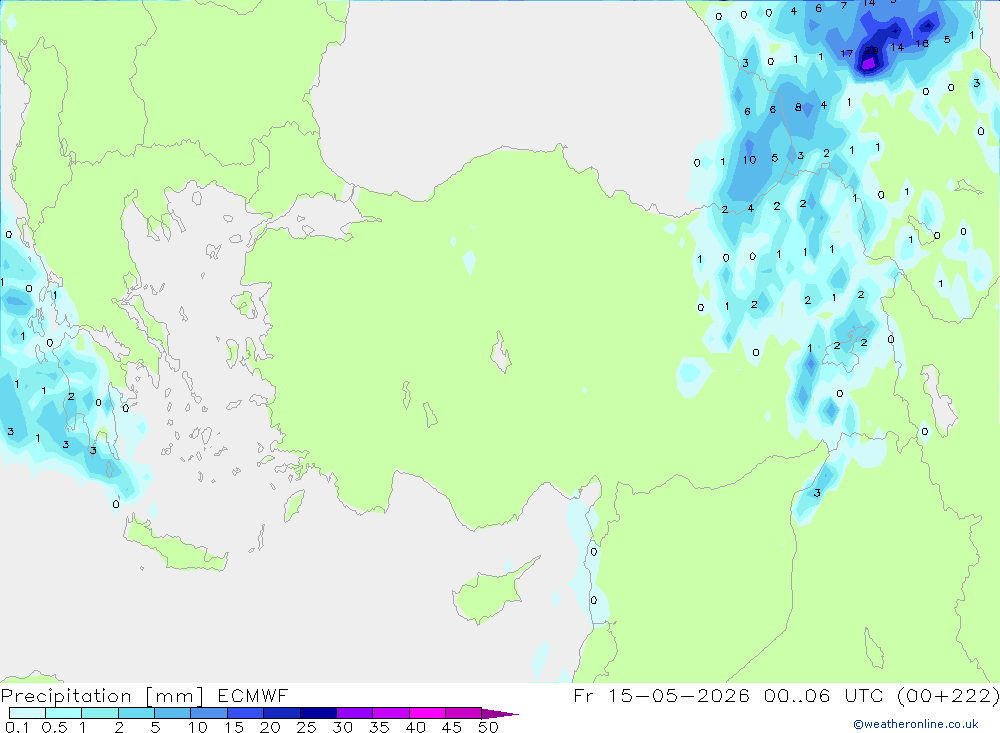This screenshot has width=1000, height=733.
Task: Click the '8' precipitation value on map
Action: pyautogui.click(x=798, y=107)
